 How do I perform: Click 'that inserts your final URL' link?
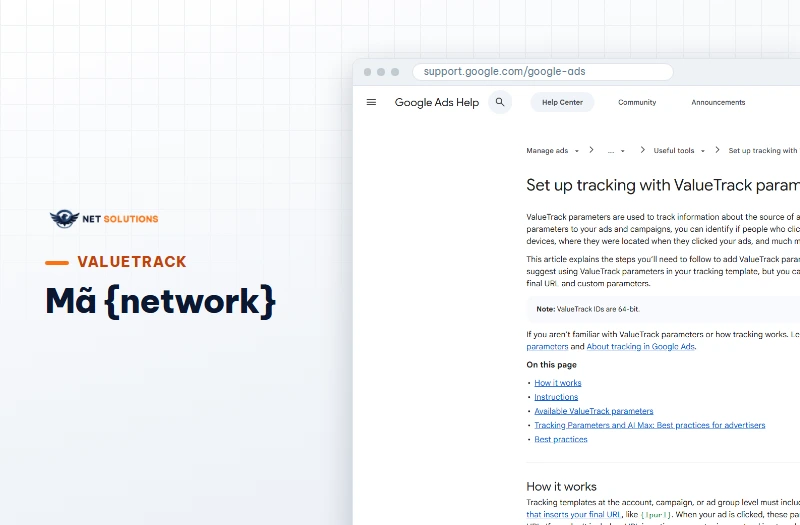pyautogui.click(x=573, y=514)
